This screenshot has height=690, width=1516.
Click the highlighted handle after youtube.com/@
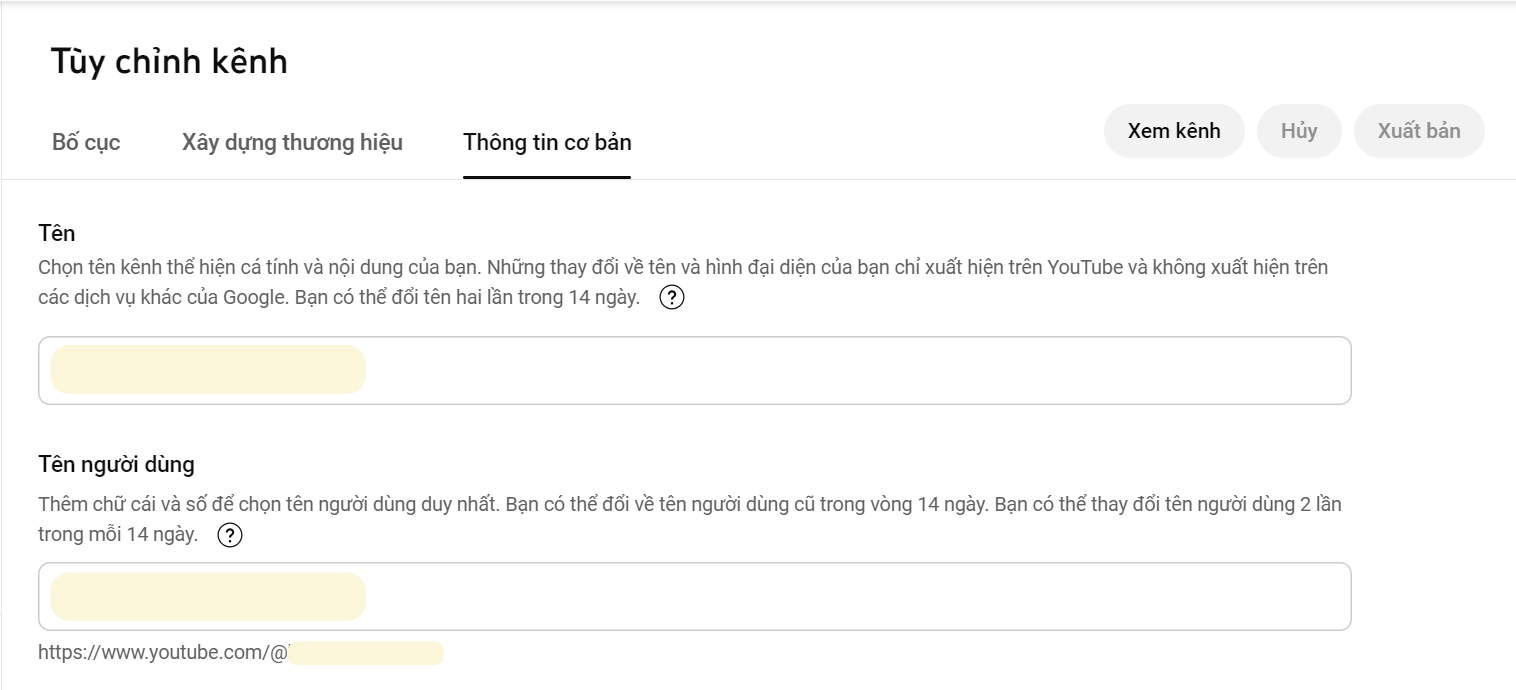pos(366,653)
